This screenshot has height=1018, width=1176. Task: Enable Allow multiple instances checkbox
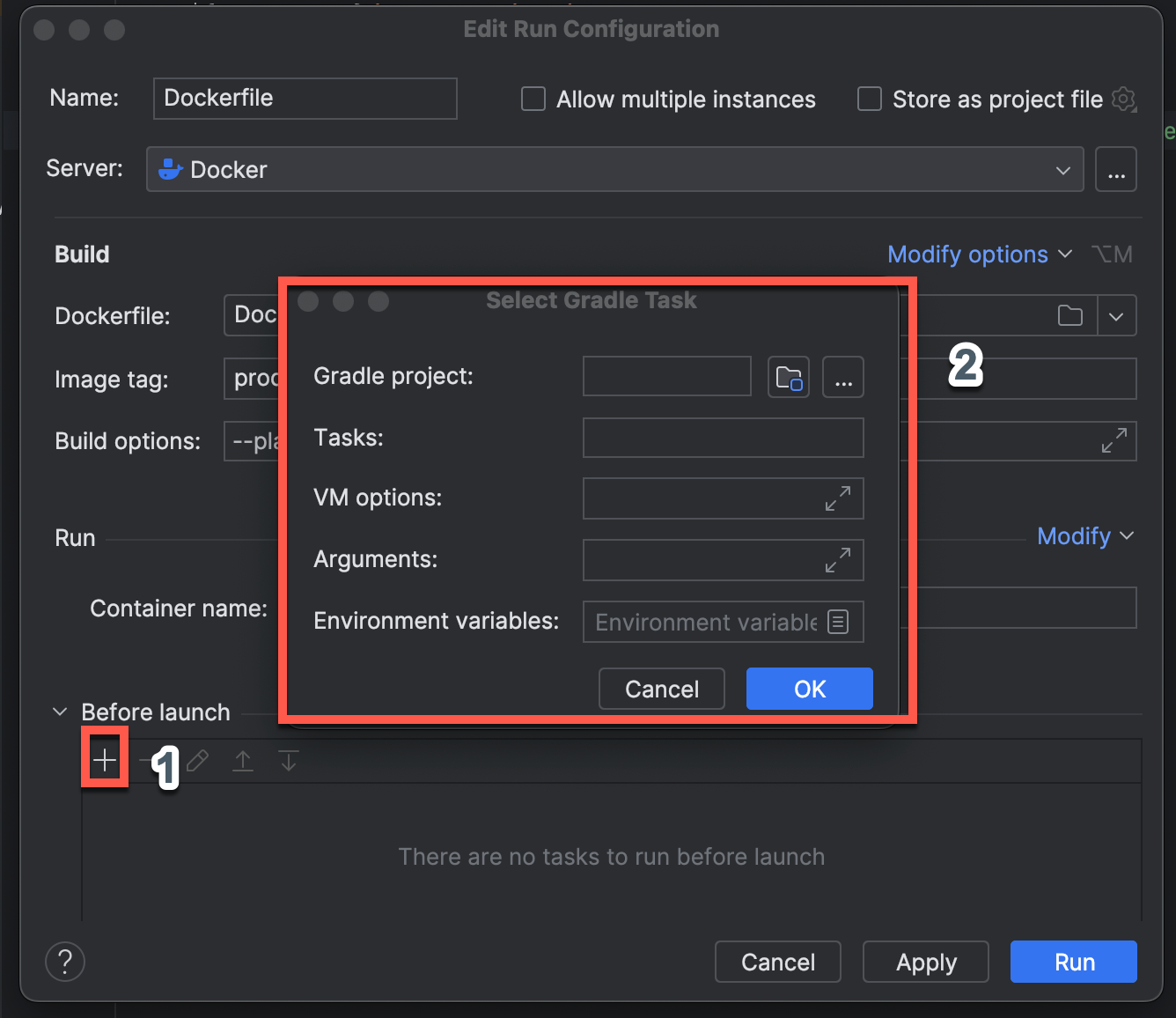(533, 99)
